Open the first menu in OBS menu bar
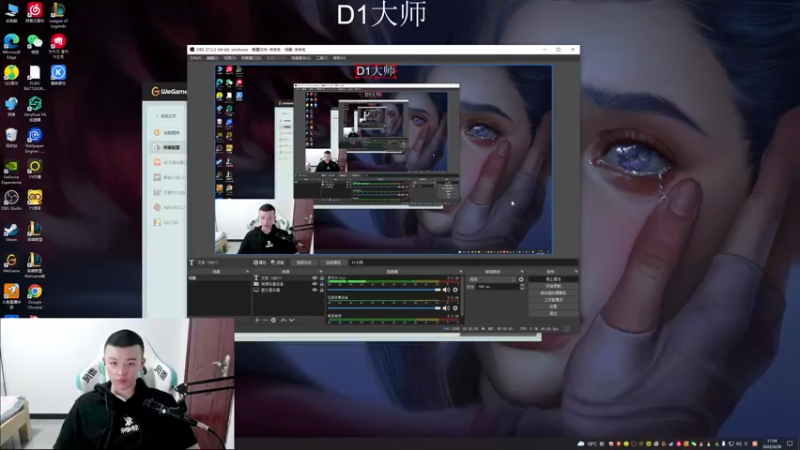Viewport: 800px width, 450px height. tap(195, 58)
